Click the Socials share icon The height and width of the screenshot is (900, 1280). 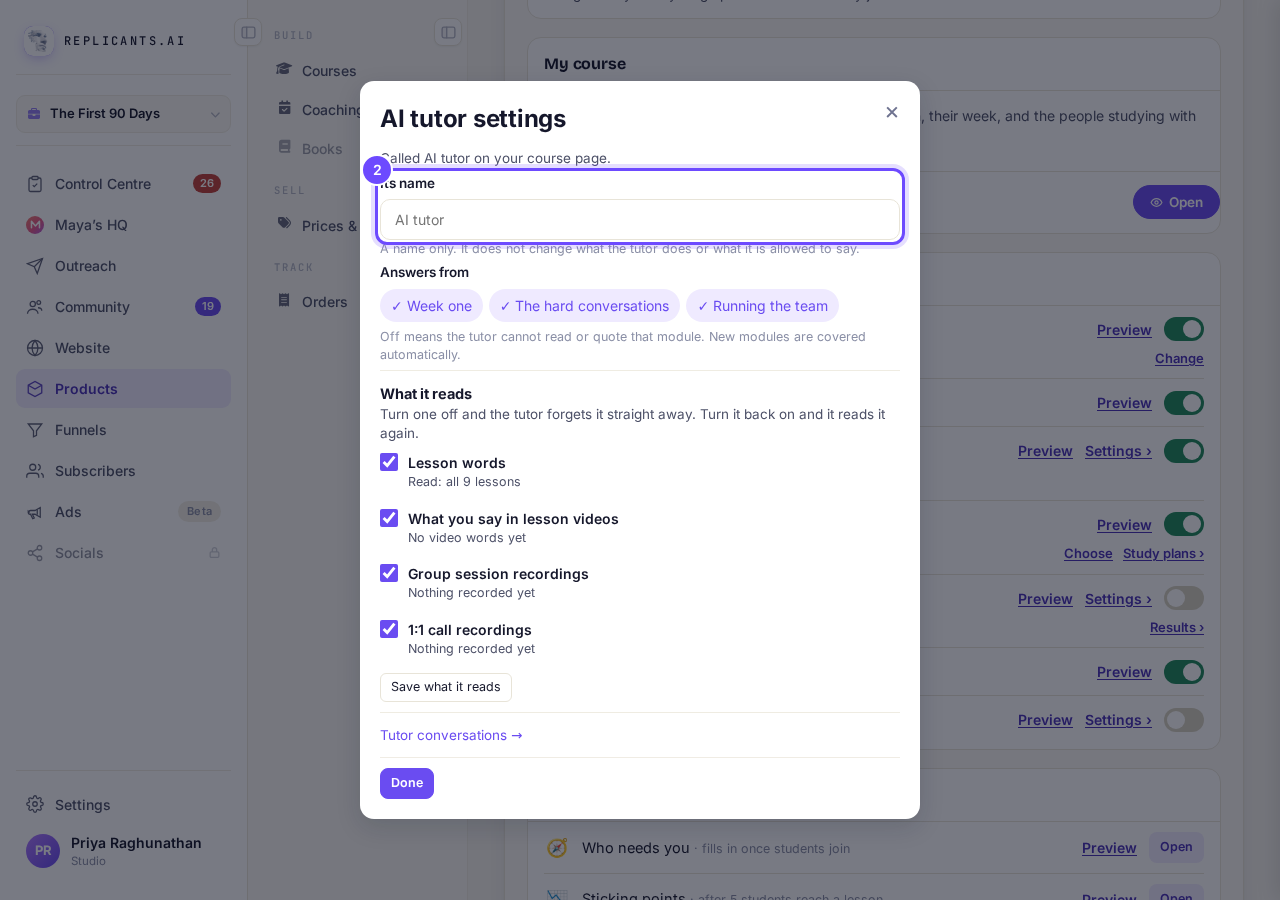(x=35, y=553)
